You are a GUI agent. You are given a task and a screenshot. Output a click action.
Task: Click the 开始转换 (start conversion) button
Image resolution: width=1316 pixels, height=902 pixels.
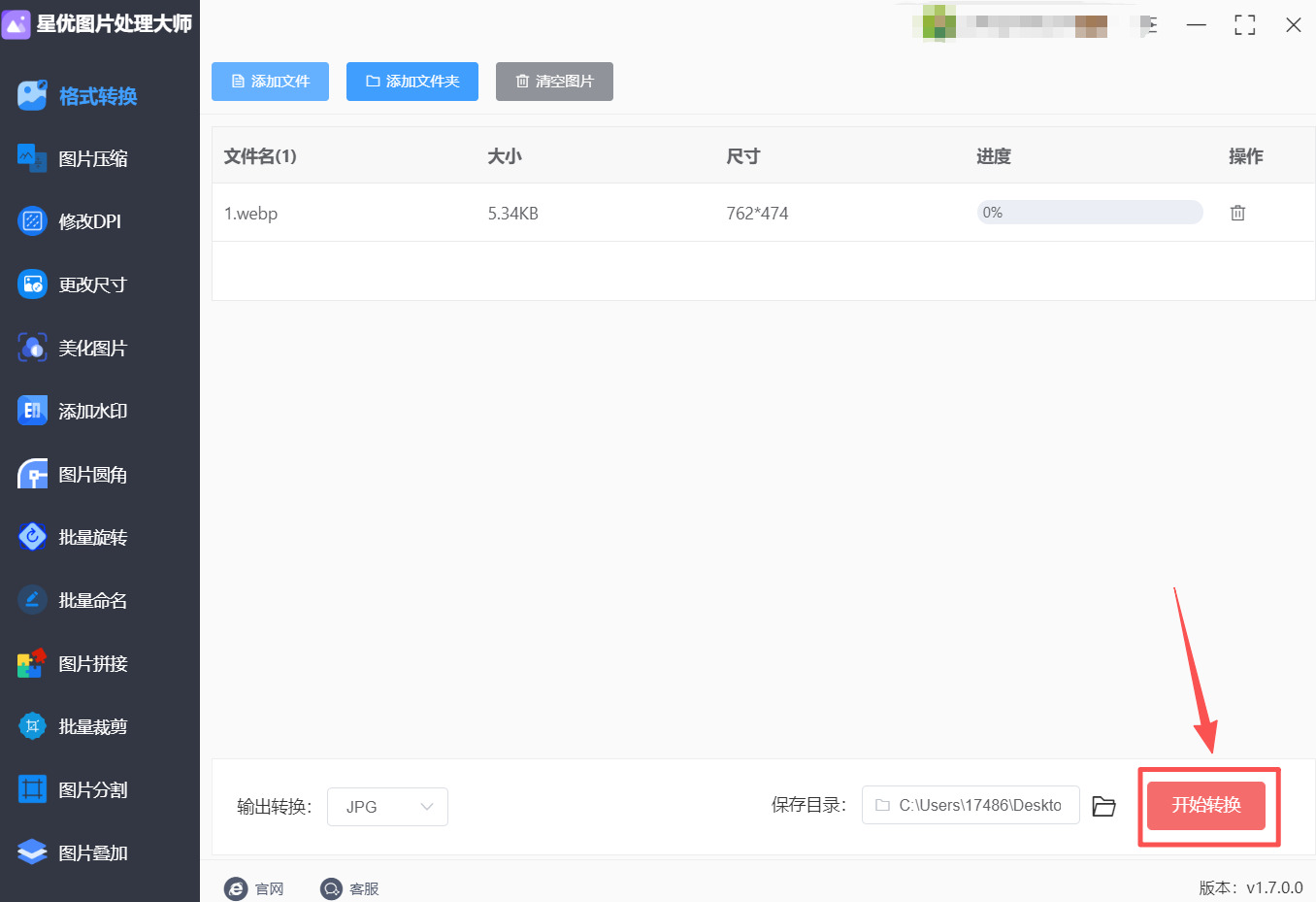[x=1208, y=806]
